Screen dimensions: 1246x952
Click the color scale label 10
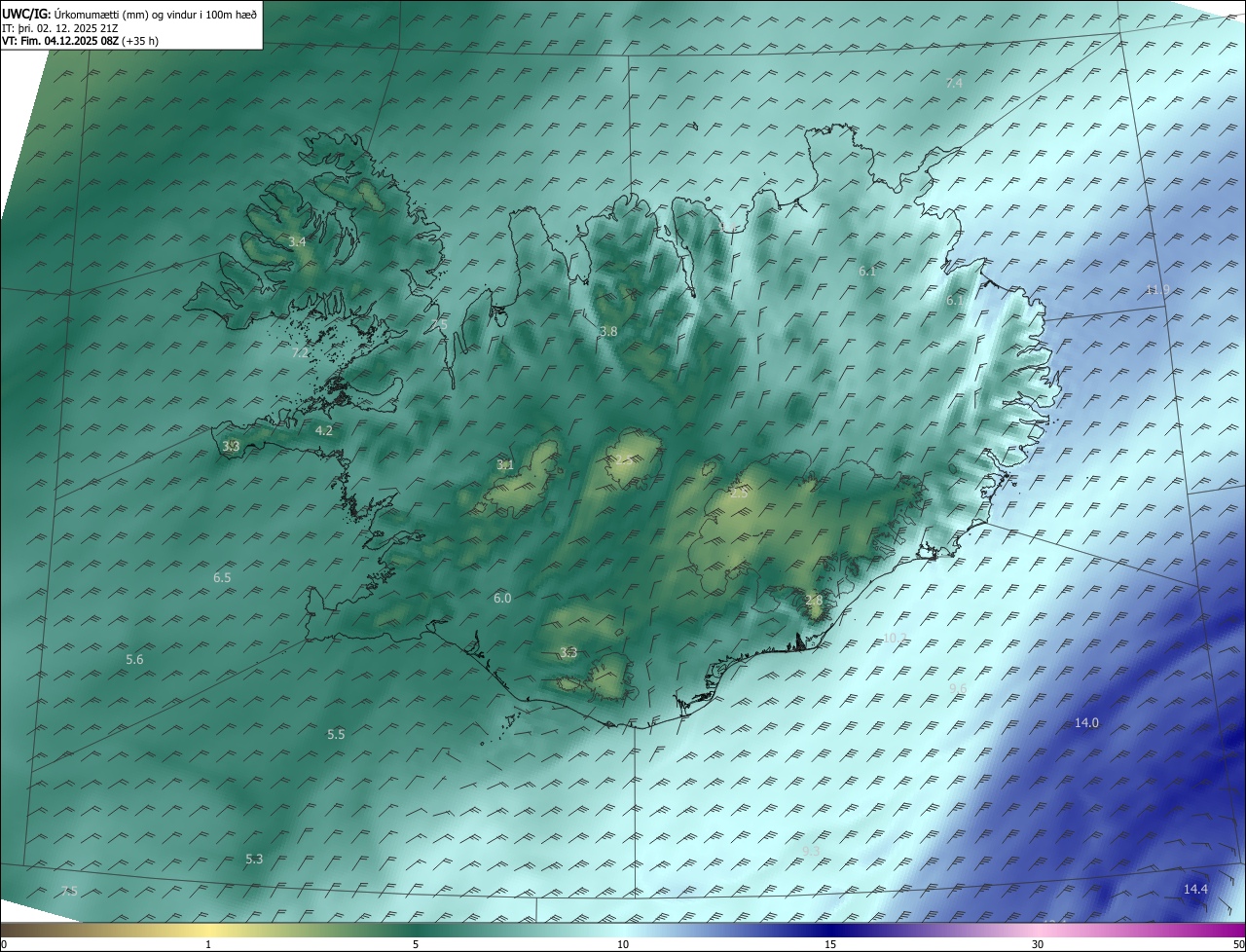(623, 944)
